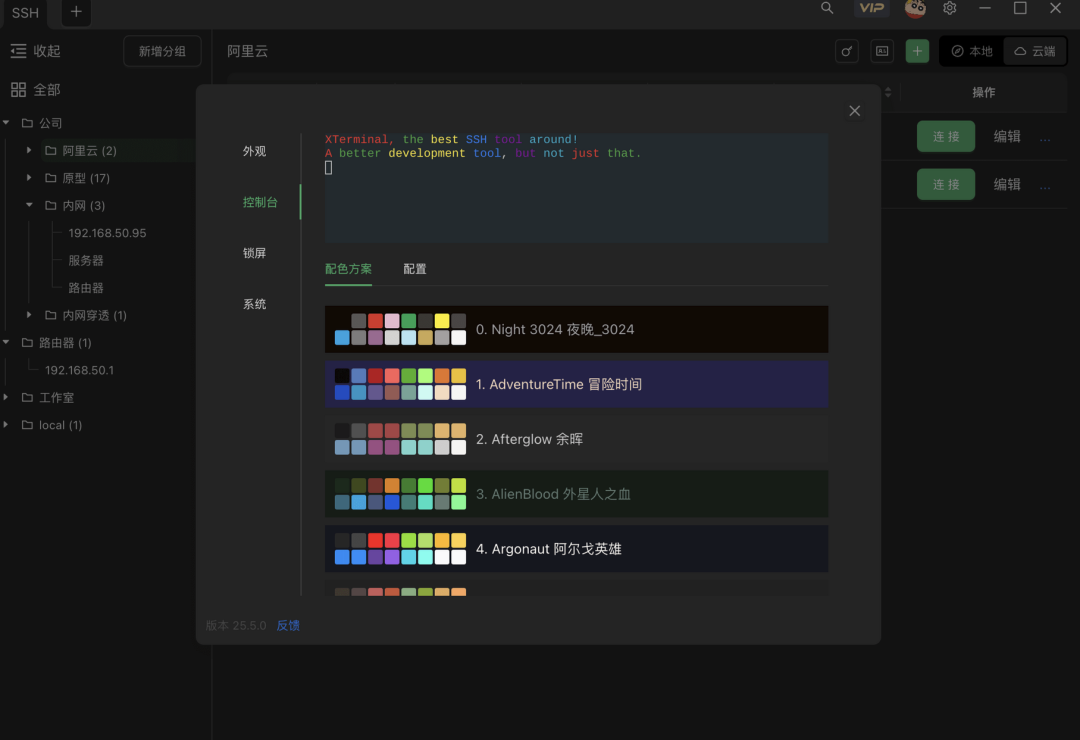
Task: Choose AlienBlood 外星人之血 color scheme
Action: click(x=577, y=494)
